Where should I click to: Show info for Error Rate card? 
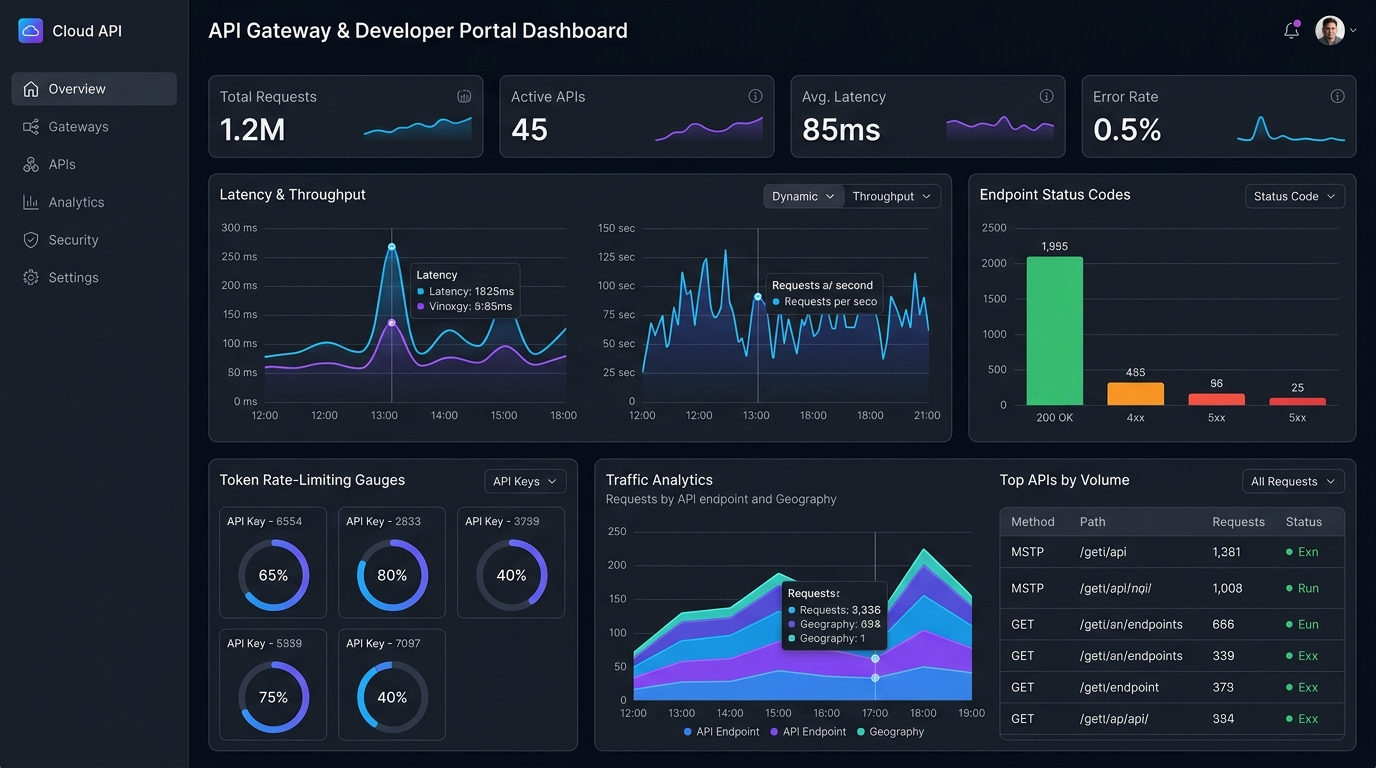[x=1337, y=97]
